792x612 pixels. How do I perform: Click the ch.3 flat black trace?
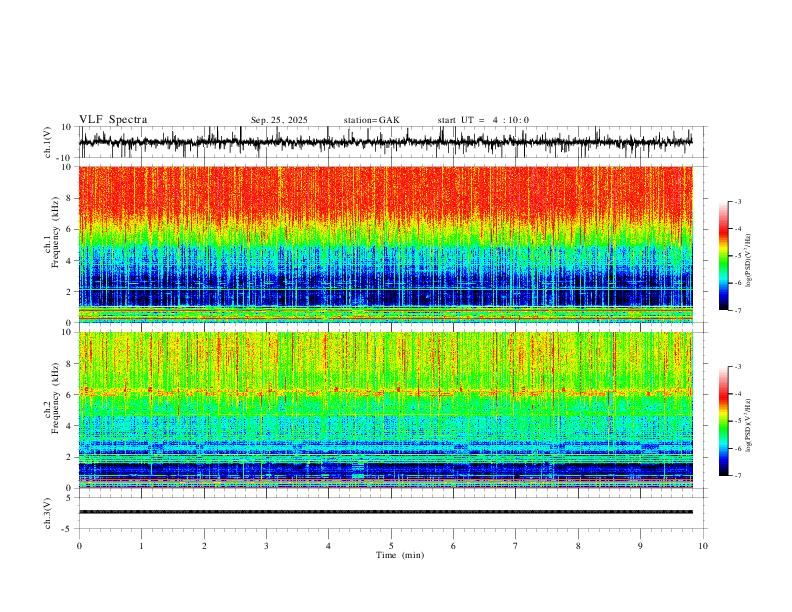click(385, 512)
